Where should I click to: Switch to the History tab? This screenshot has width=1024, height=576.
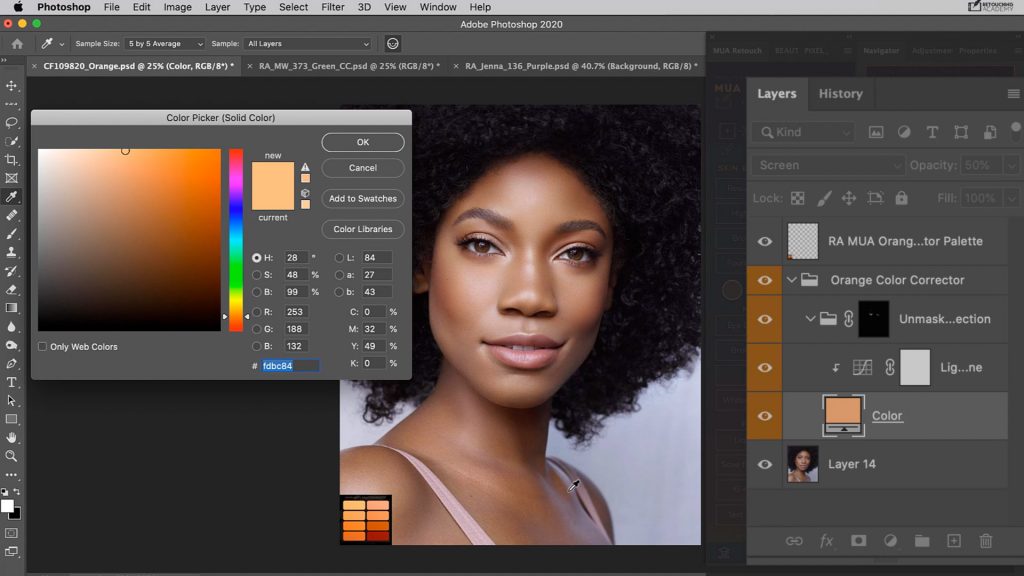click(840, 93)
